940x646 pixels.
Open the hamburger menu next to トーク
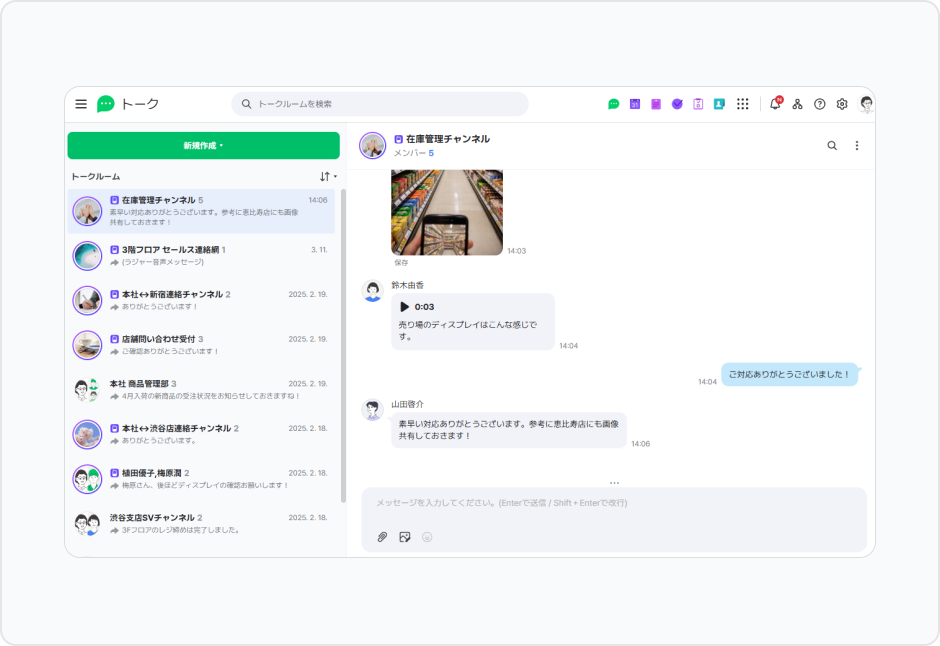click(x=81, y=104)
